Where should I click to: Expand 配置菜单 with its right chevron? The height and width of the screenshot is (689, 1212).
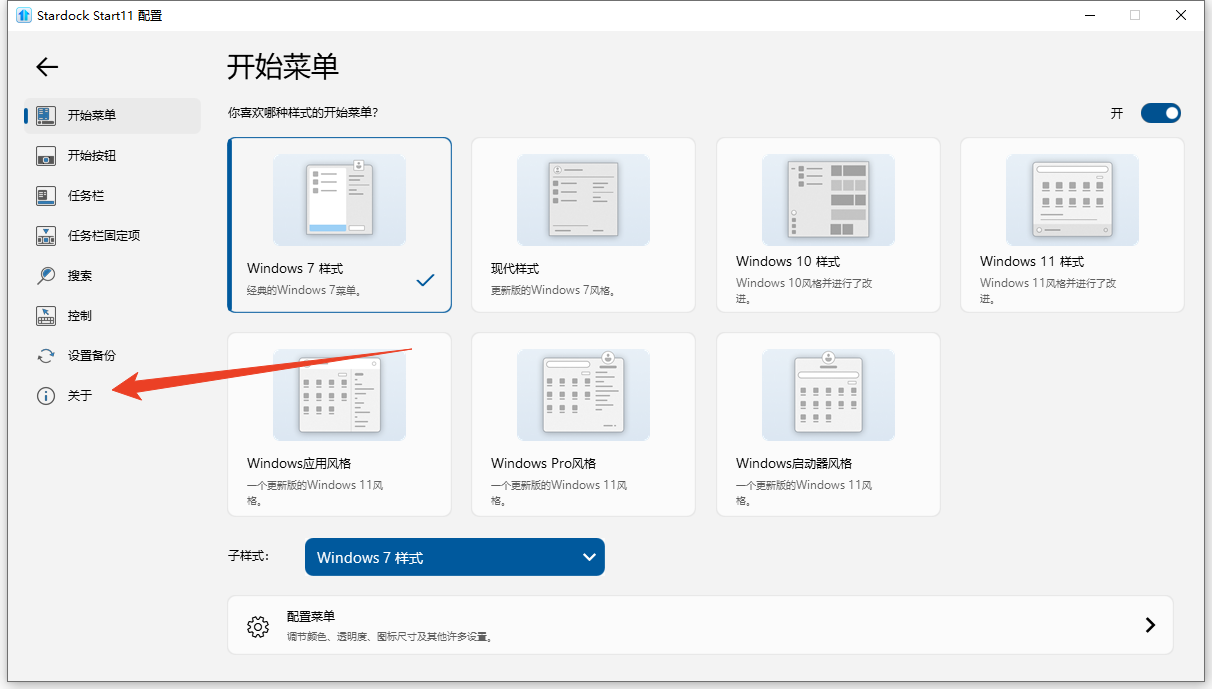(x=1150, y=625)
